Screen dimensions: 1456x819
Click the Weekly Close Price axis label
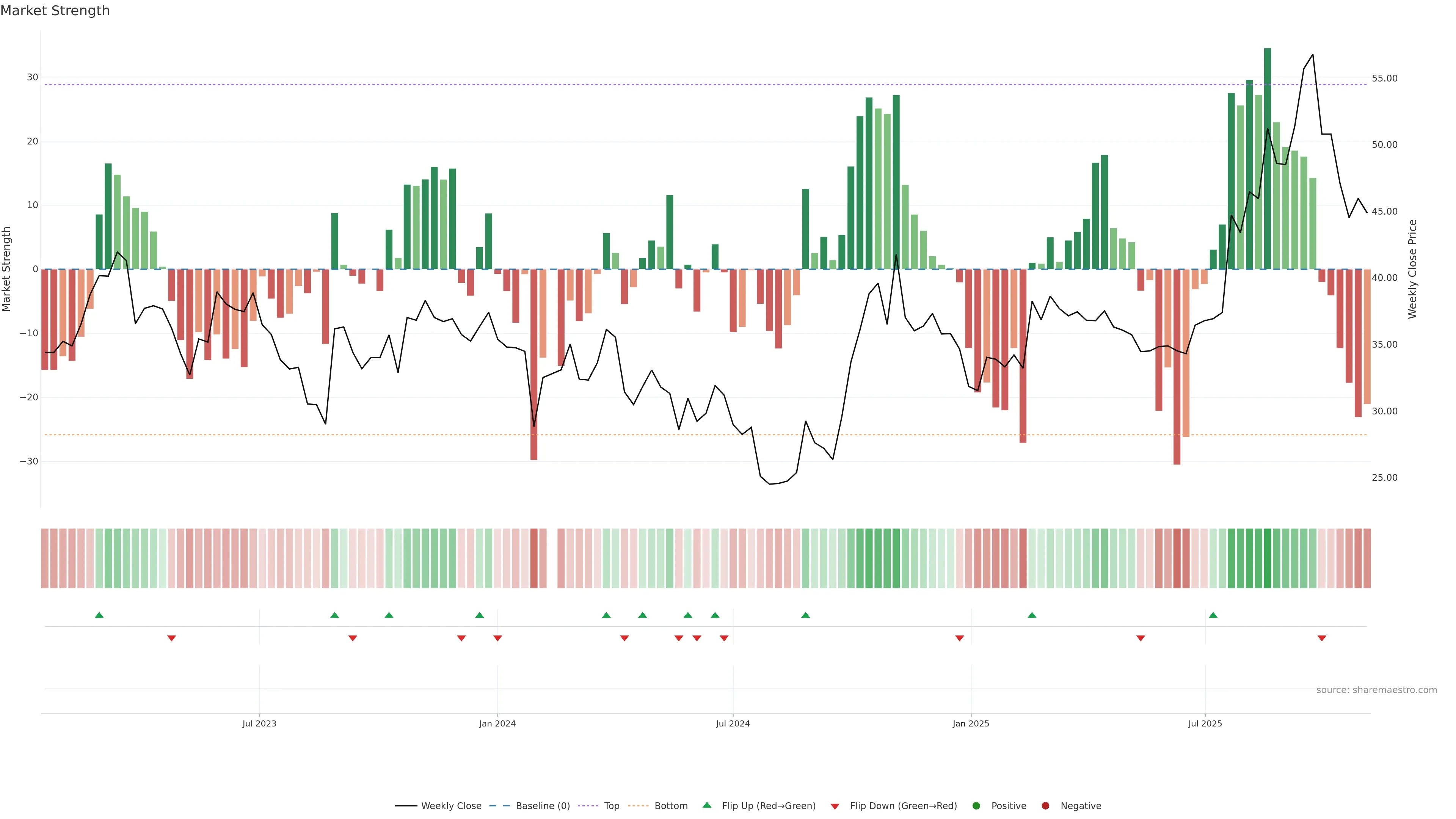click(x=1412, y=269)
